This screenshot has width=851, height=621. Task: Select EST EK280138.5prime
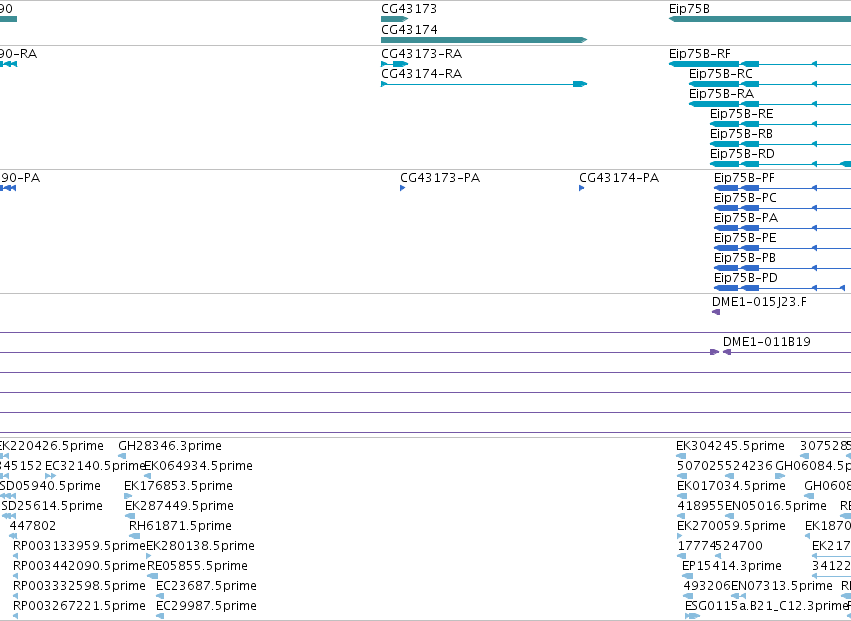click(200, 546)
